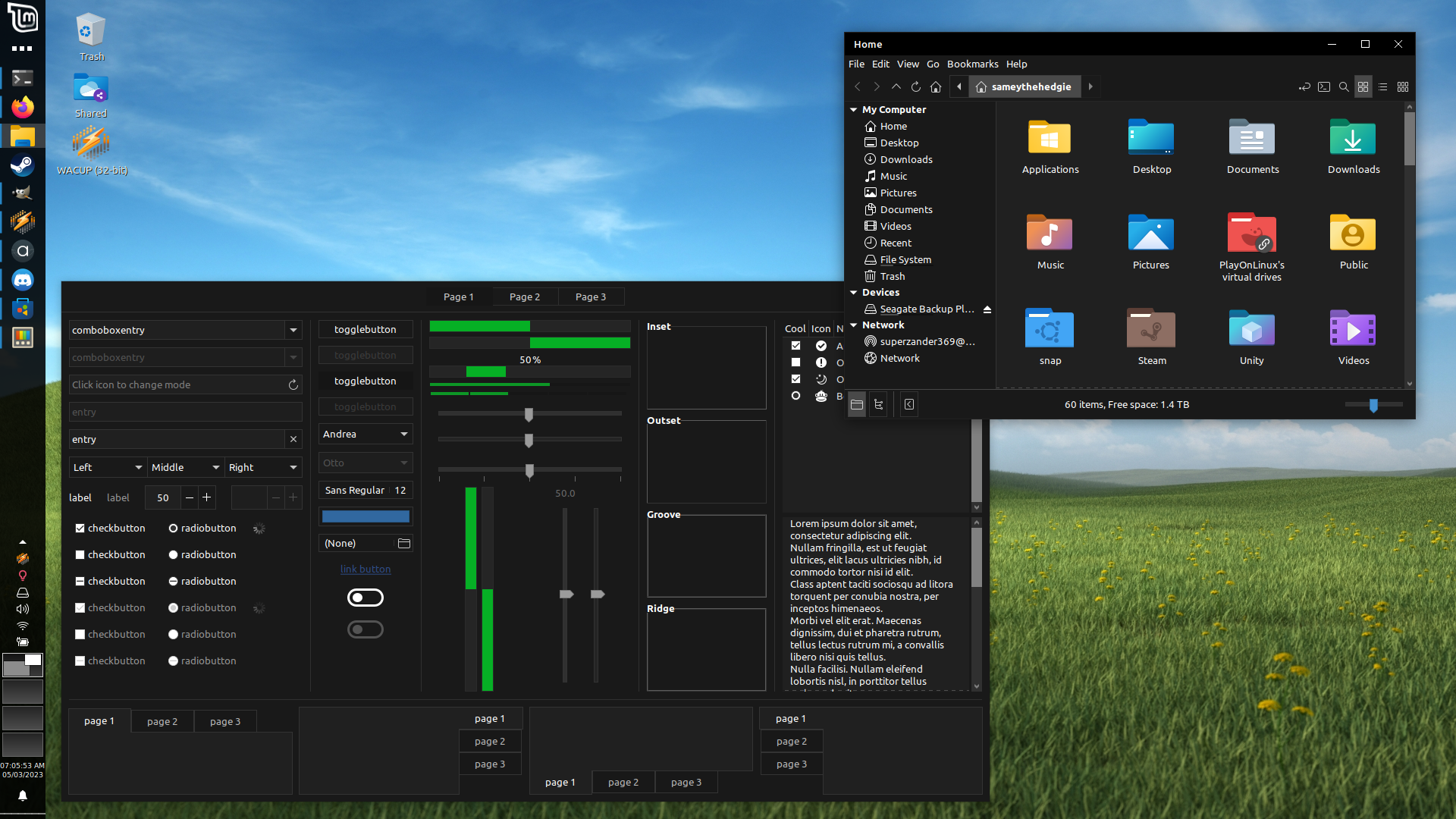Eject the Seagate Backup drive
This screenshot has height=819, width=1456.
[x=987, y=309]
